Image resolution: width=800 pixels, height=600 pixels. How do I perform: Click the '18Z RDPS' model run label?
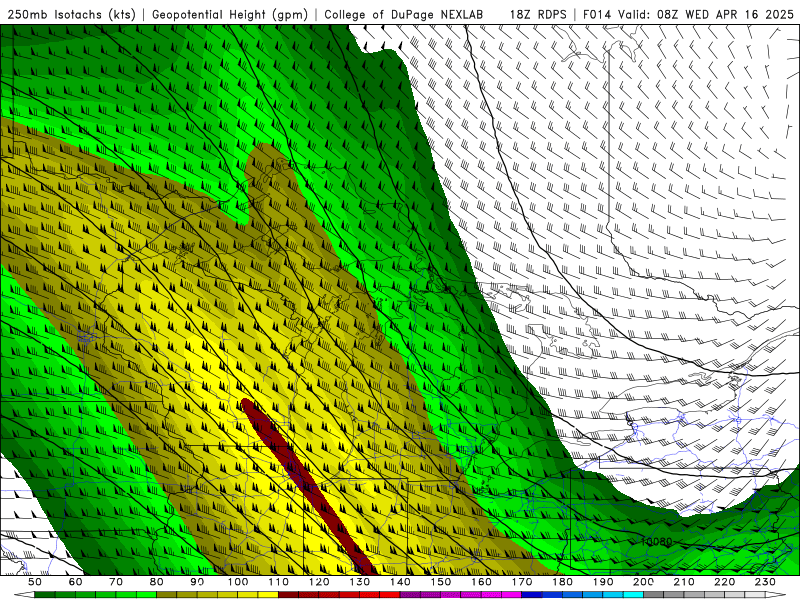point(538,15)
